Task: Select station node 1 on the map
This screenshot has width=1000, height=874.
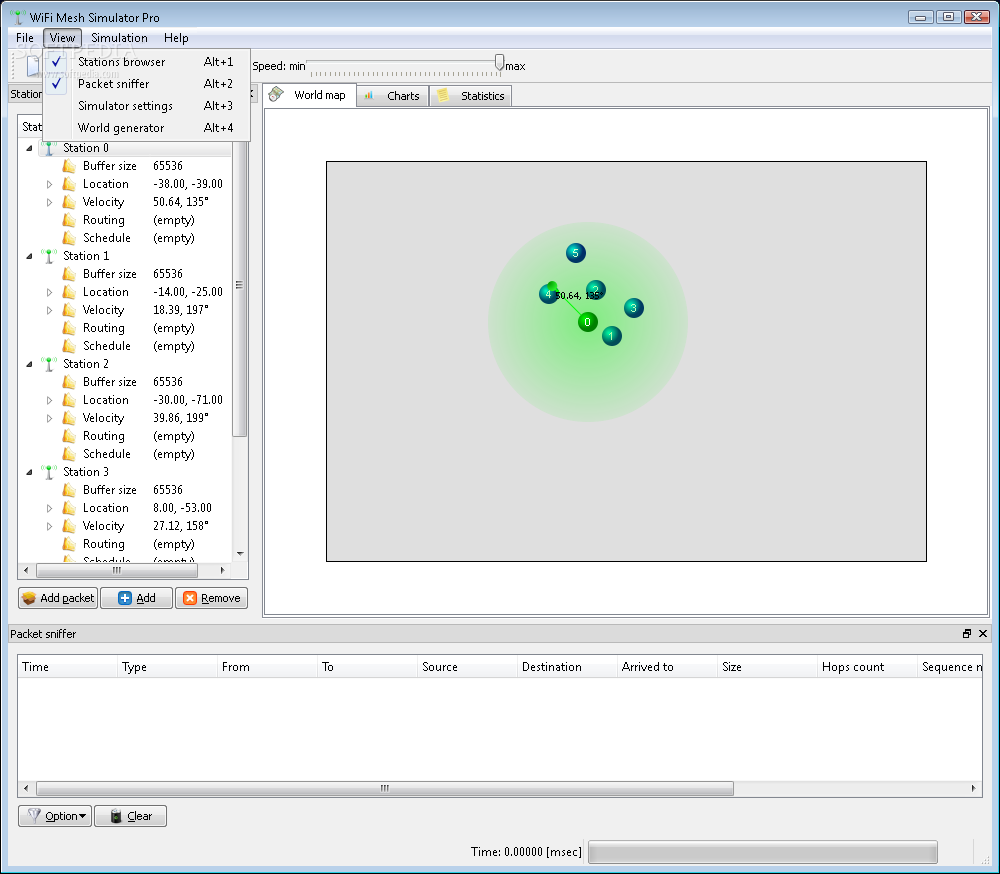Action: [x=612, y=336]
